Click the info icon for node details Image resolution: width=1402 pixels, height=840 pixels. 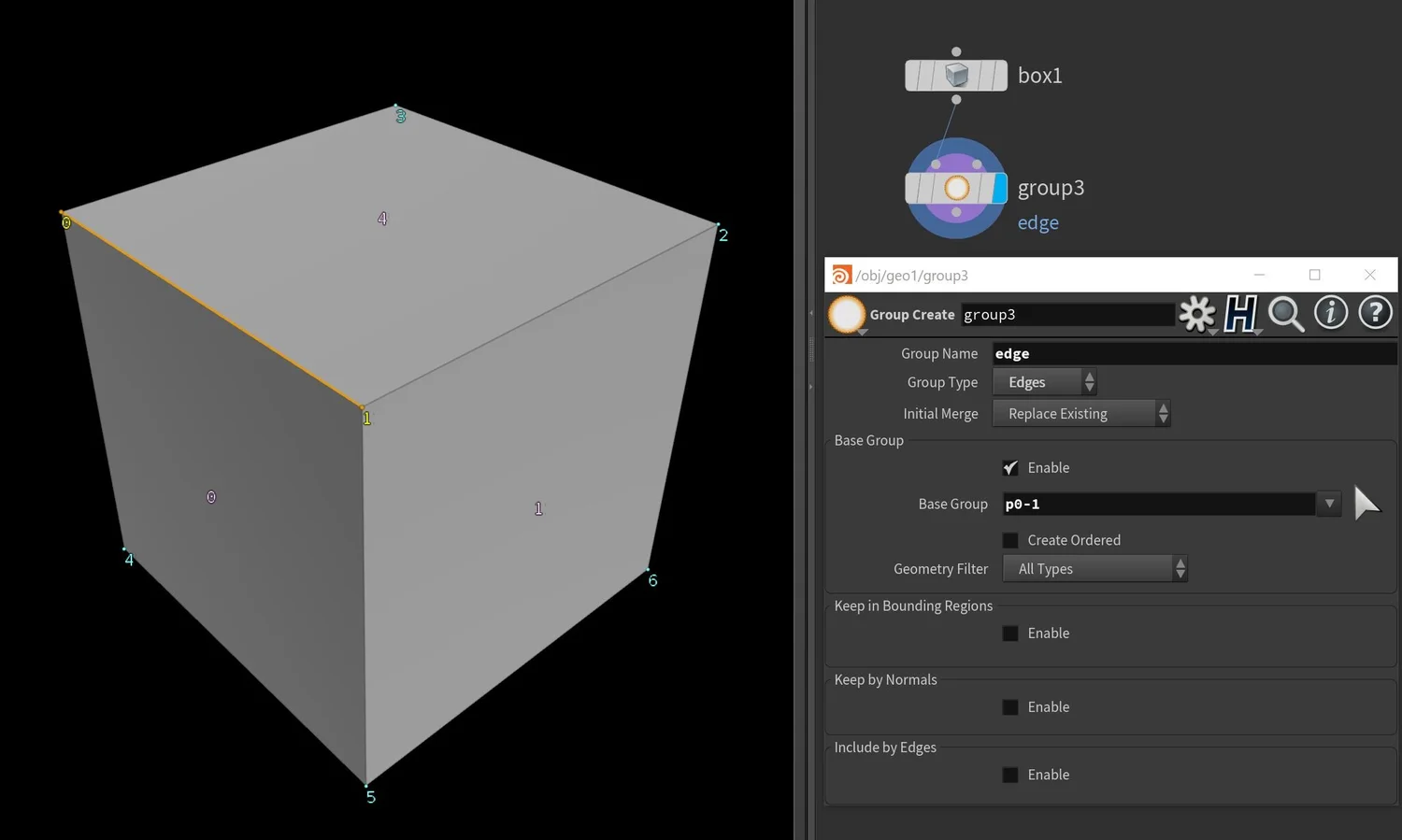pyautogui.click(x=1331, y=313)
